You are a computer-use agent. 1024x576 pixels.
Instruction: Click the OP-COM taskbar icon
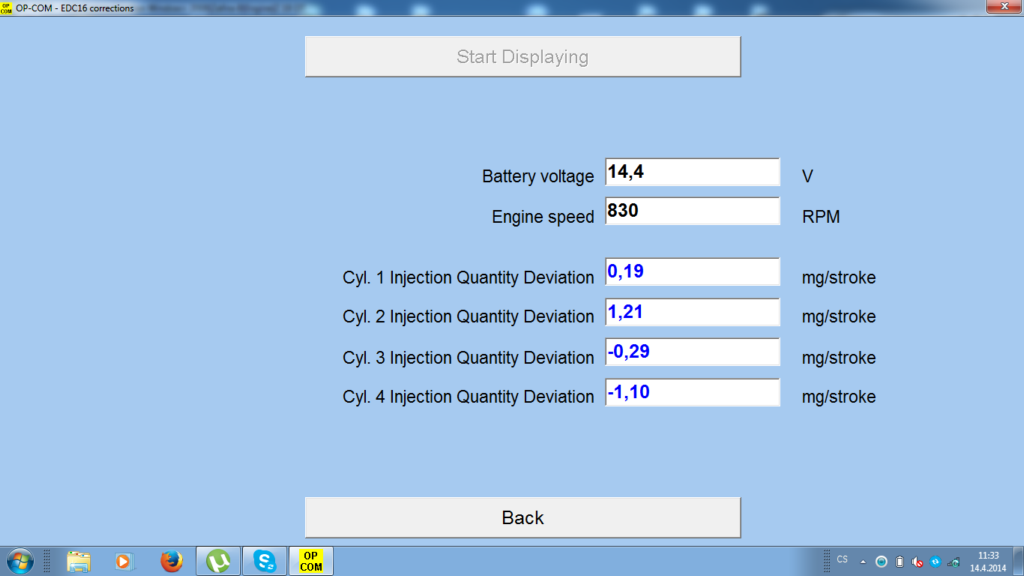click(x=311, y=561)
